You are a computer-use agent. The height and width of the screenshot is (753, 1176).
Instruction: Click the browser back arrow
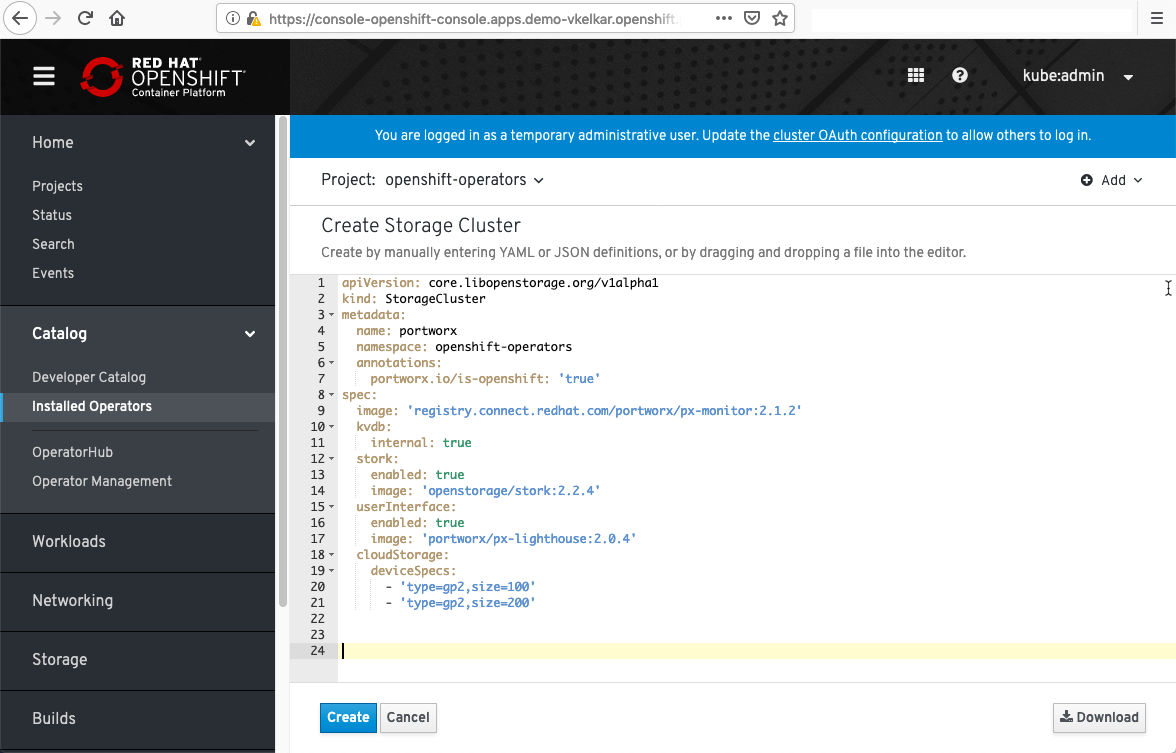coord(21,18)
